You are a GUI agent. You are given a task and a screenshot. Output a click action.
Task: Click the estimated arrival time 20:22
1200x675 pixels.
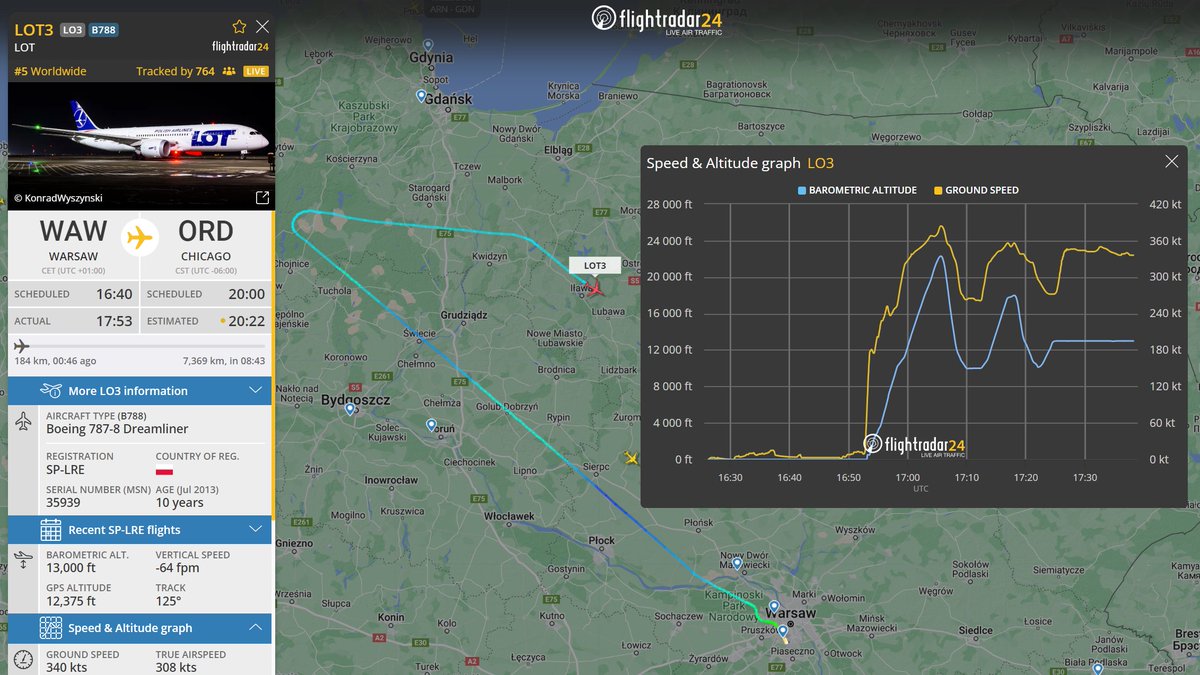click(245, 321)
